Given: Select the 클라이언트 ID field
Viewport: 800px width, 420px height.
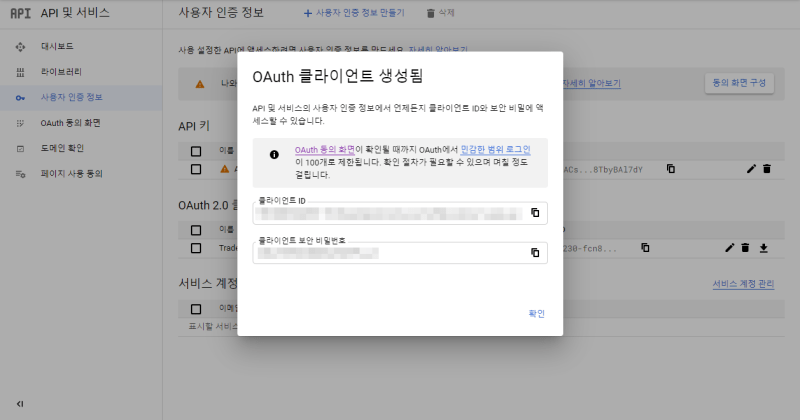Looking at the screenshot, I should [400, 213].
